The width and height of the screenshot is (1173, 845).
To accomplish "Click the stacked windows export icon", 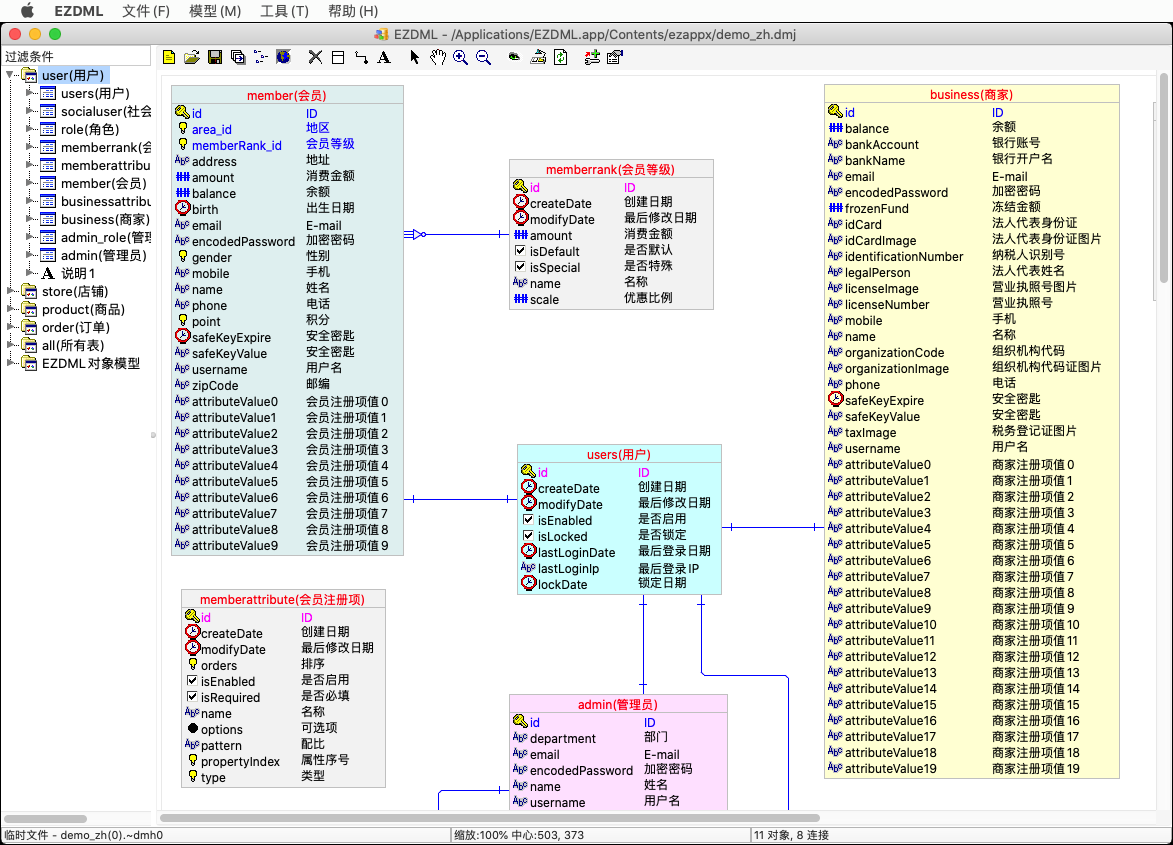I will point(238,58).
